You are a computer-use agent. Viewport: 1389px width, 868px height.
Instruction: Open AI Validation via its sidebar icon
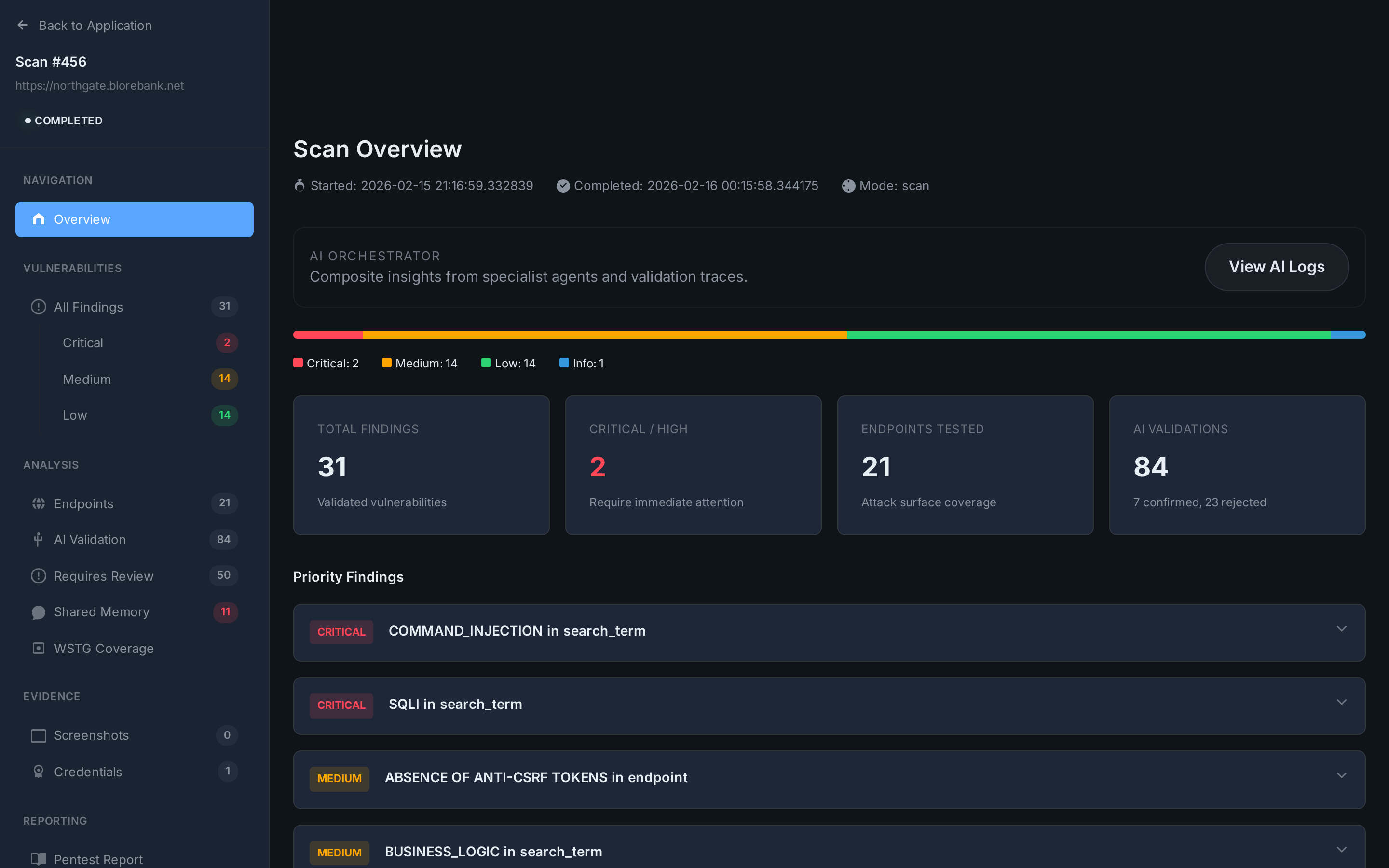[38, 540]
